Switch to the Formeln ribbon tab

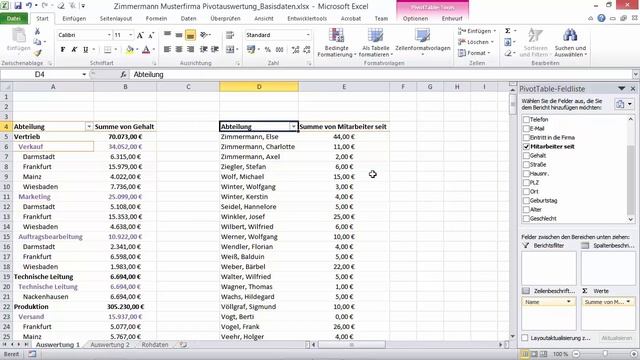(x=156, y=18)
